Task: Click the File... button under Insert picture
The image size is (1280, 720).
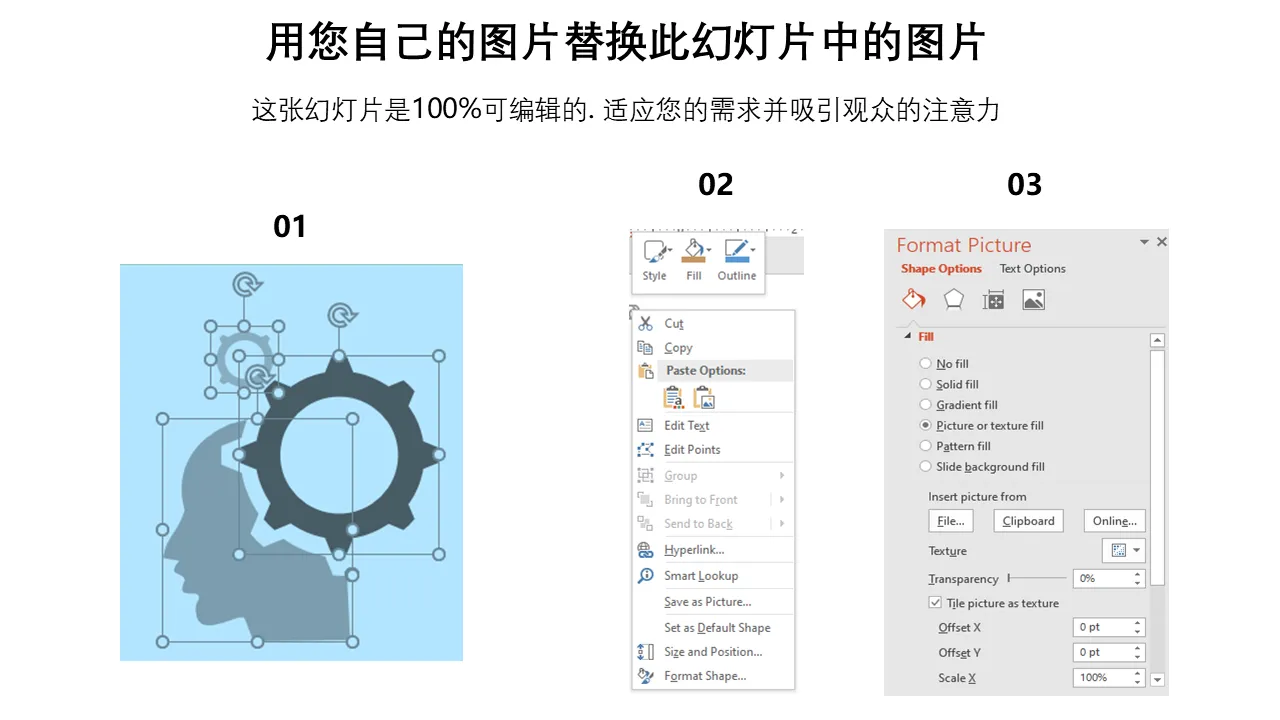Action: 951,521
